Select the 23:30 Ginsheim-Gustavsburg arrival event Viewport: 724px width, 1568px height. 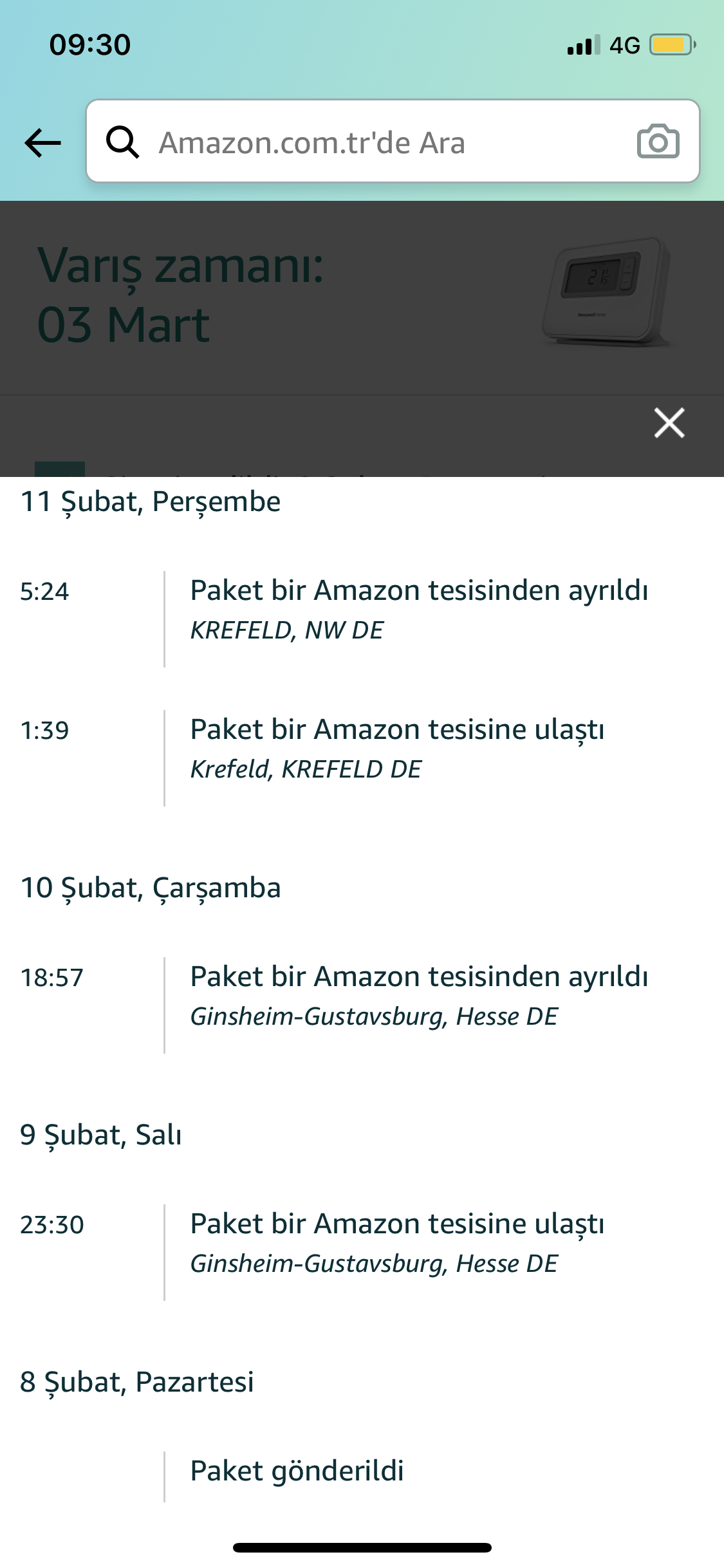[396, 1242]
